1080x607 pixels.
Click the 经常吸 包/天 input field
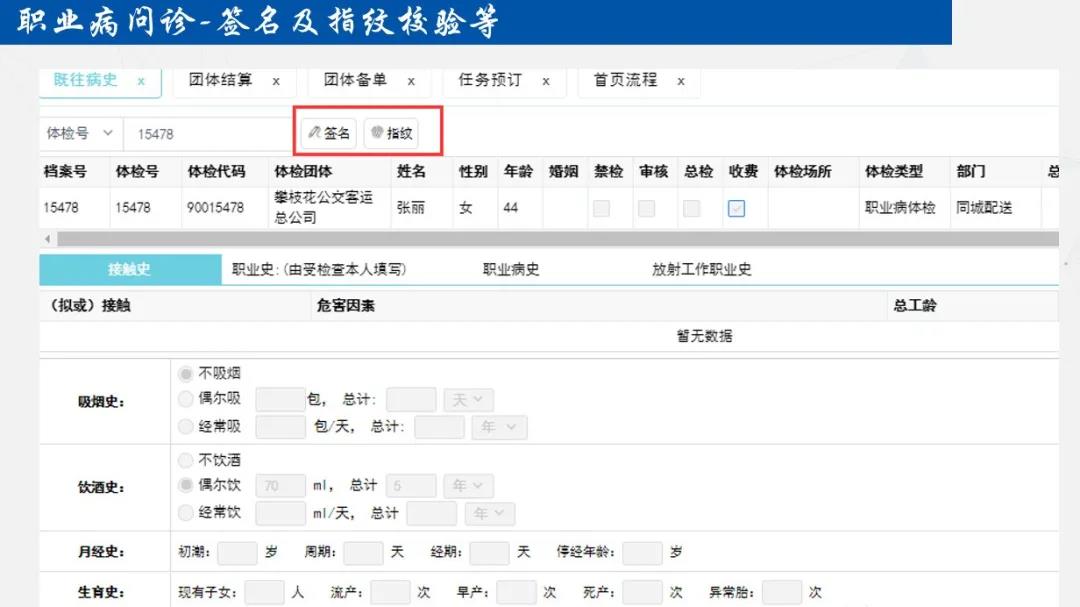point(280,427)
